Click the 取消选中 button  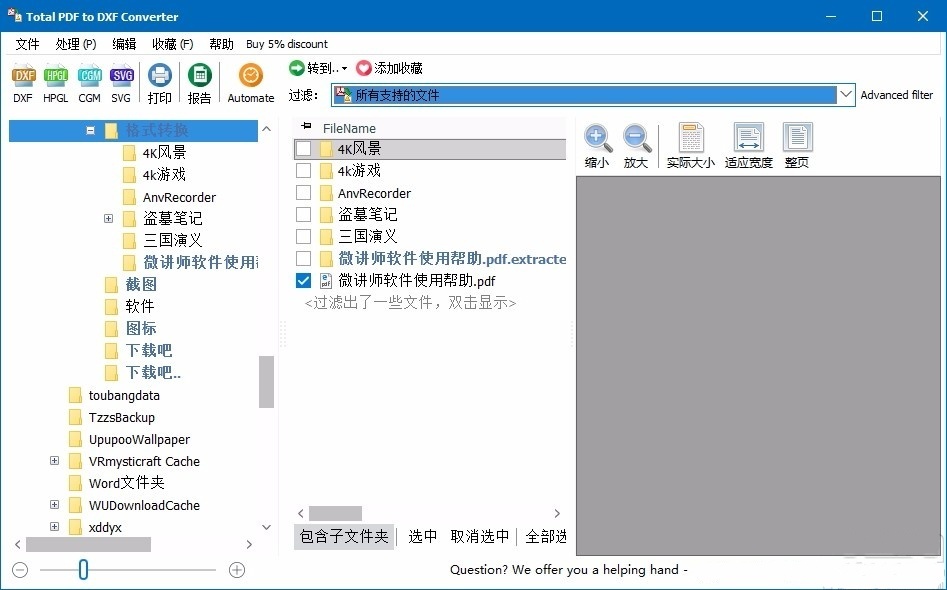click(x=480, y=536)
